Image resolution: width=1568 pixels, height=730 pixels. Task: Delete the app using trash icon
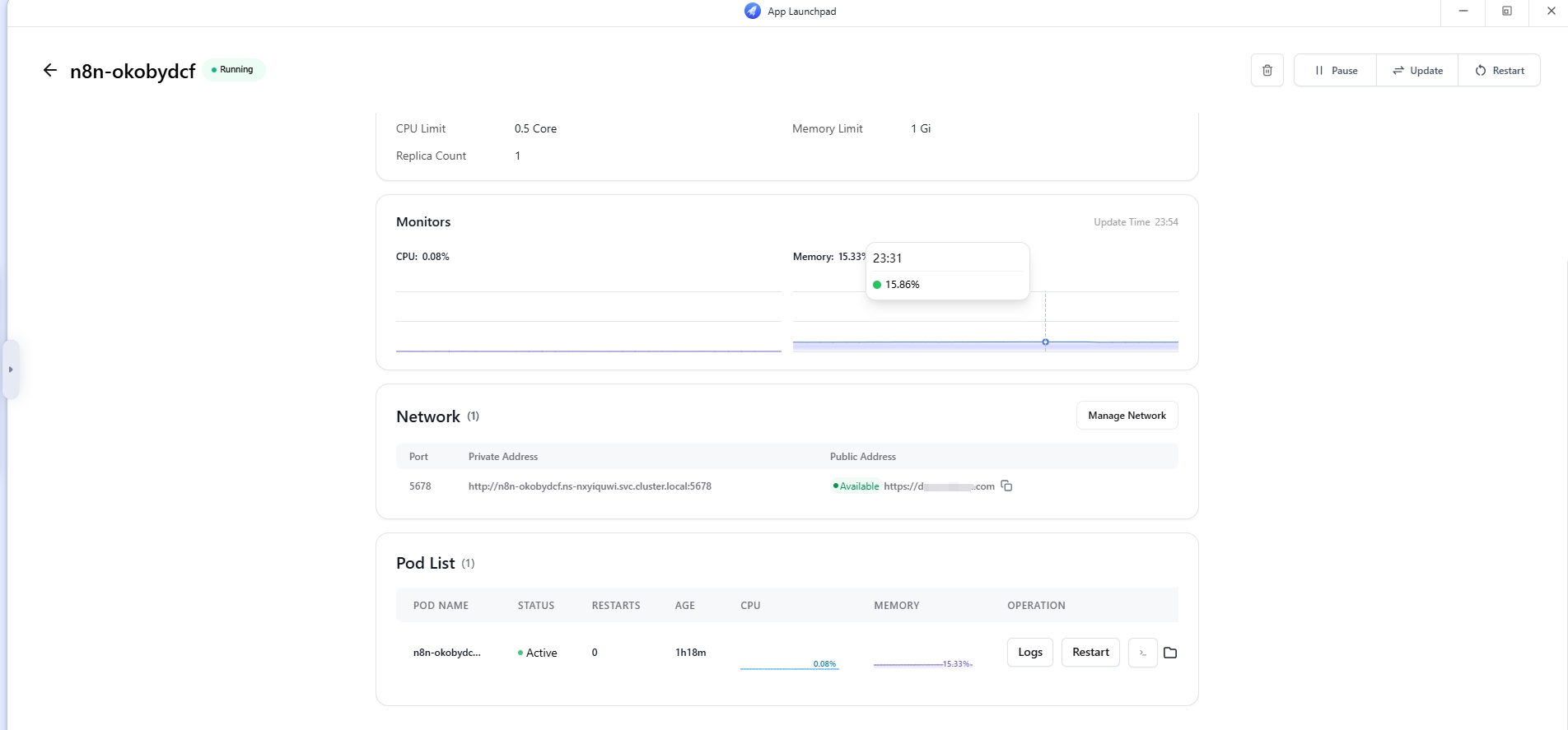point(1267,71)
